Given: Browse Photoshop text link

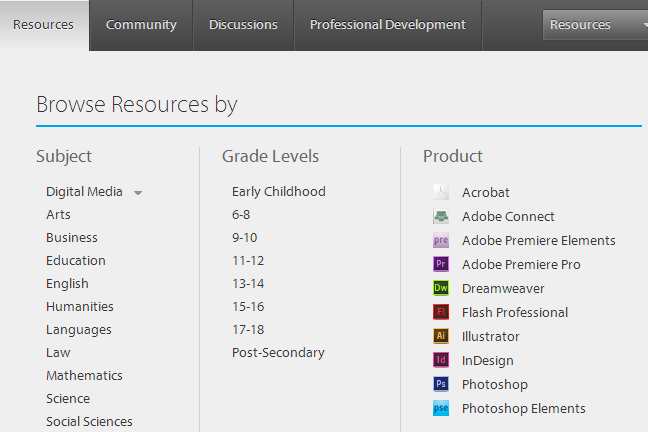Looking at the screenshot, I should click(495, 384).
